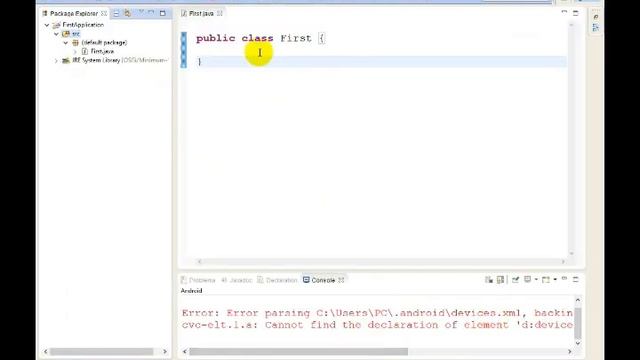This screenshot has width=640, height=360.
Task: Click the Package Explorer horizontal scrollbar thumb
Action: (101, 351)
